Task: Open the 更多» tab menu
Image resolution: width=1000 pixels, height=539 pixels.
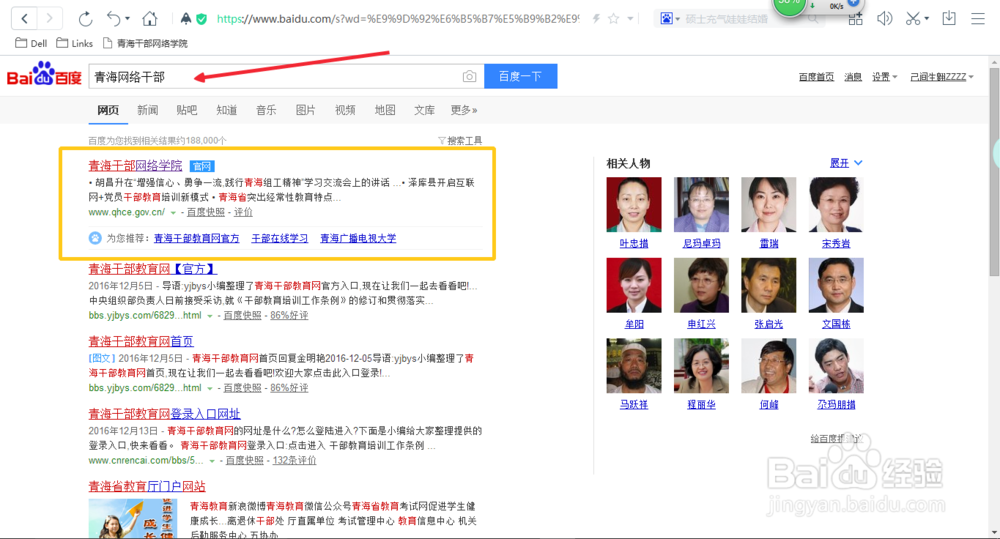Action: (464, 110)
